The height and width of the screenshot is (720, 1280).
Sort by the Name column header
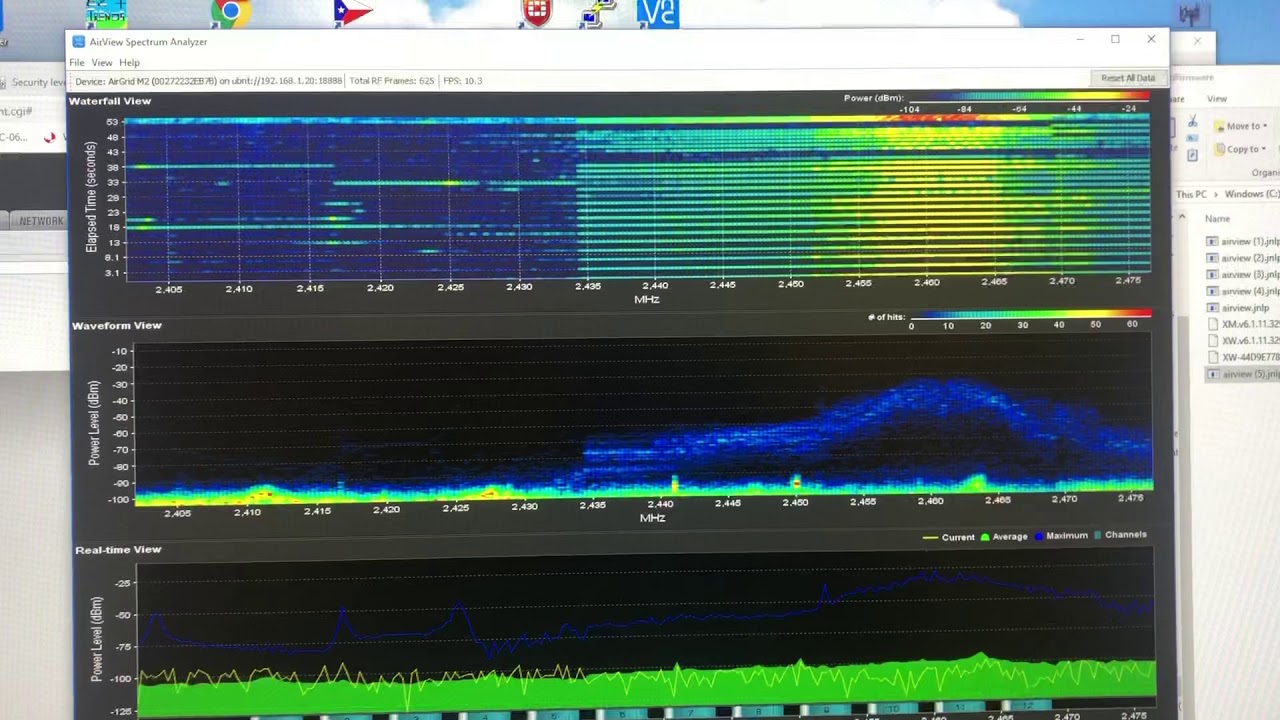(1217, 218)
